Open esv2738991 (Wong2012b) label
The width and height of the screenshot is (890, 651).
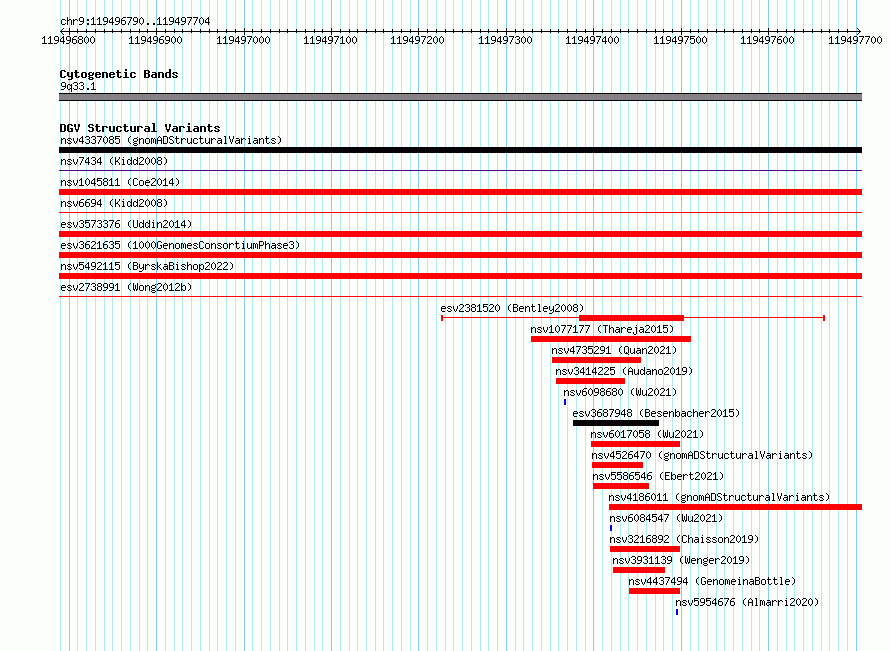126,287
